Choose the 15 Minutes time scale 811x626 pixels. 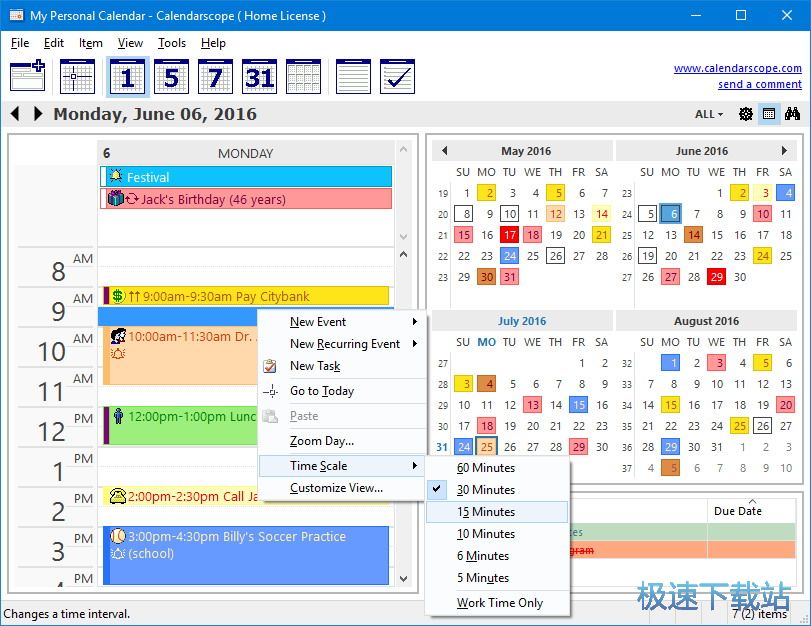point(486,512)
